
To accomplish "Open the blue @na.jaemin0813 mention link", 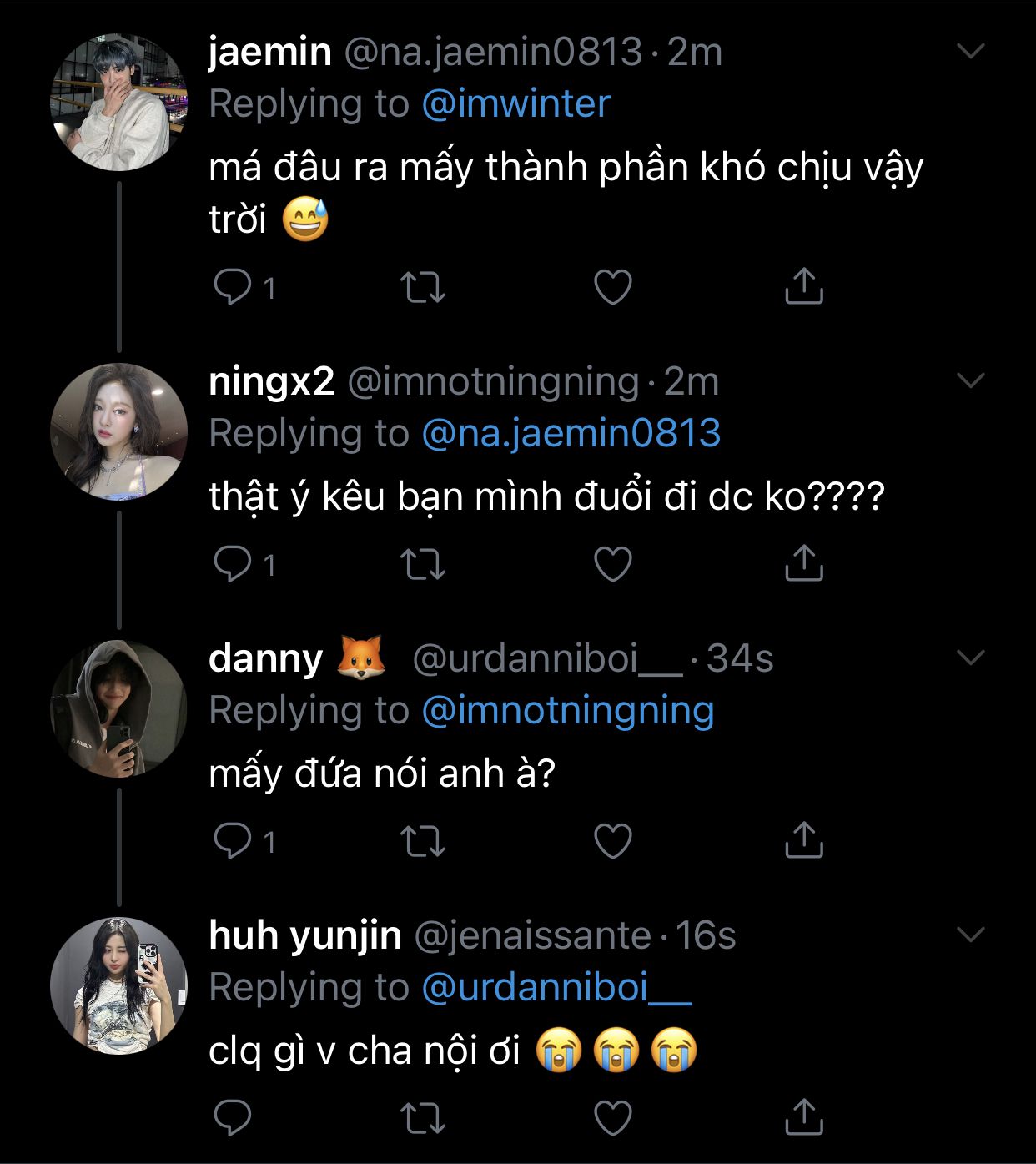I will pyautogui.click(x=571, y=434).
